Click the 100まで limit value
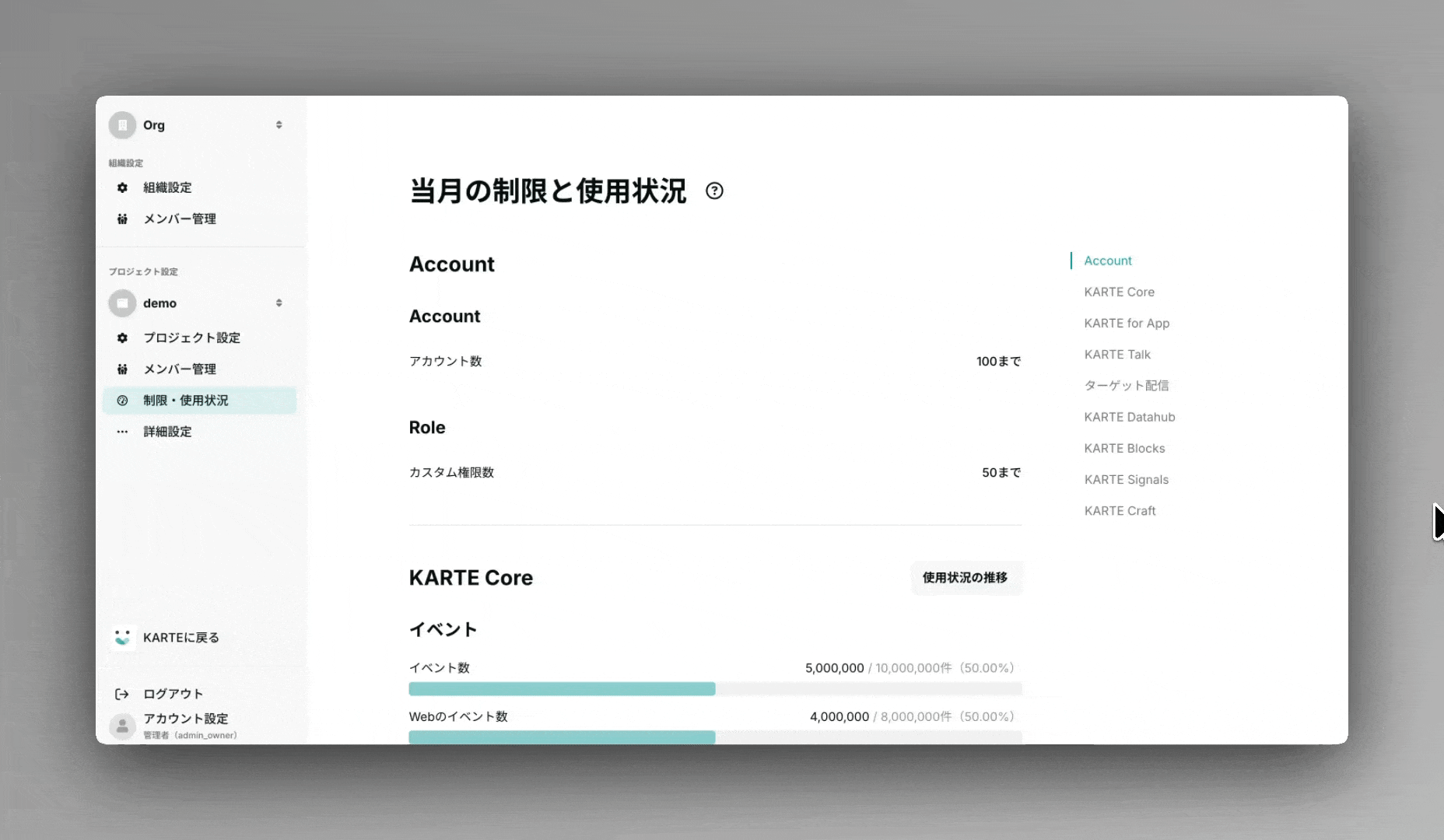The height and width of the screenshot is (840, 1444). coord(999,361)
